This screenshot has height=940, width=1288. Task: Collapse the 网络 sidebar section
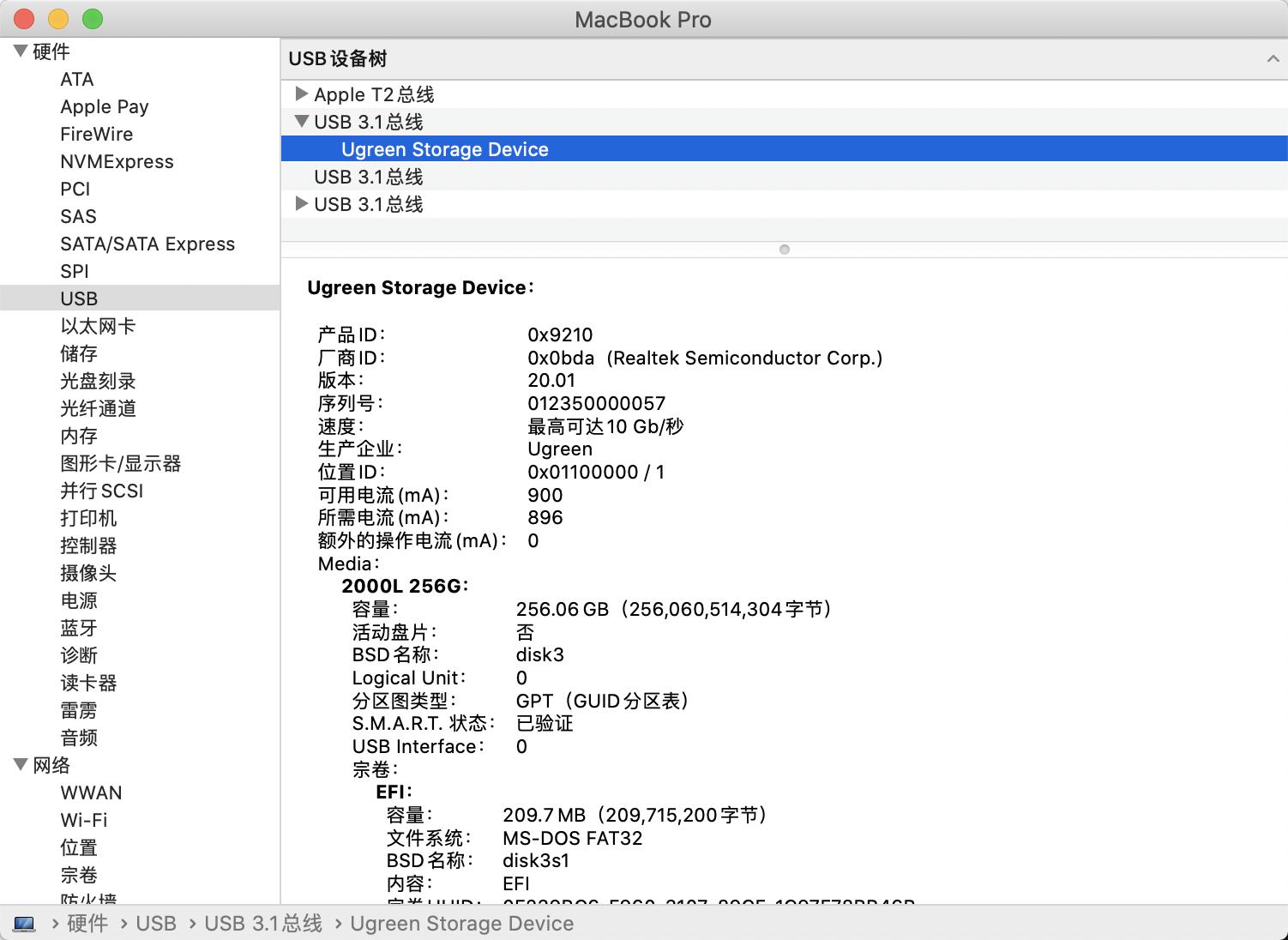19,765
